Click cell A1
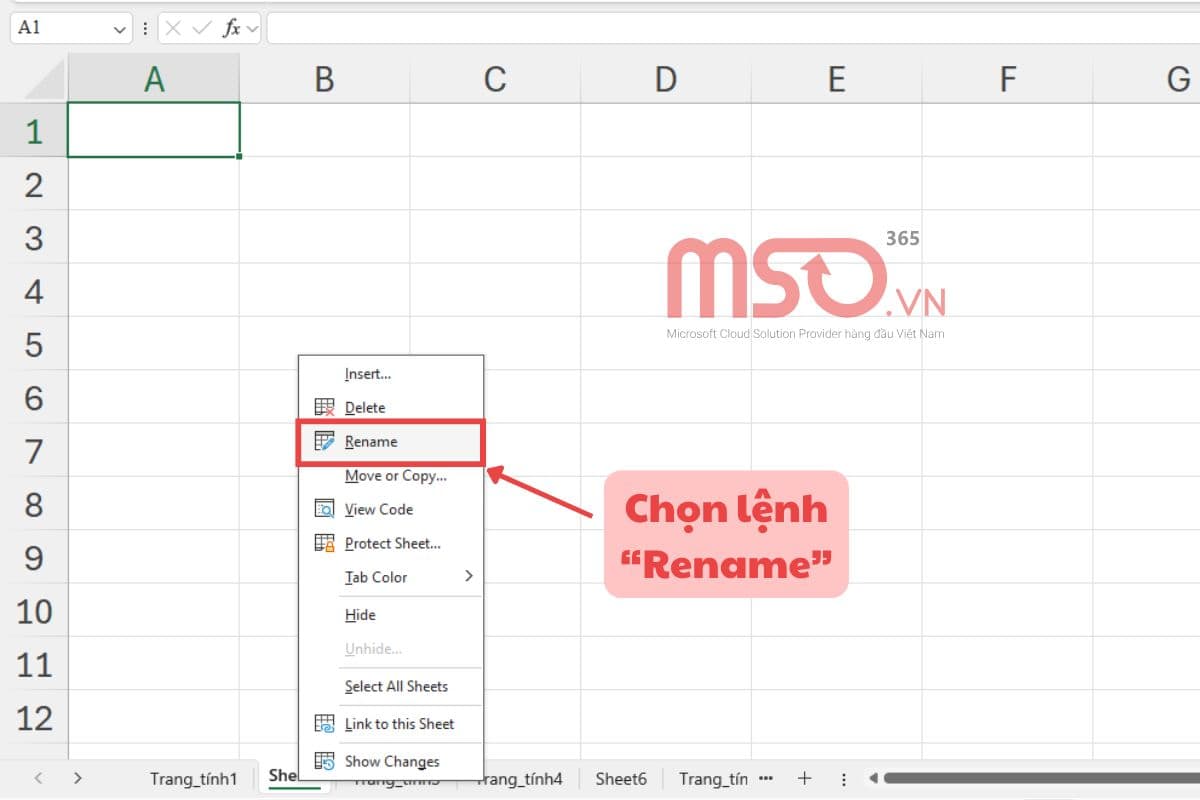This screenshot has height=800, width=1200. [154, 130]
